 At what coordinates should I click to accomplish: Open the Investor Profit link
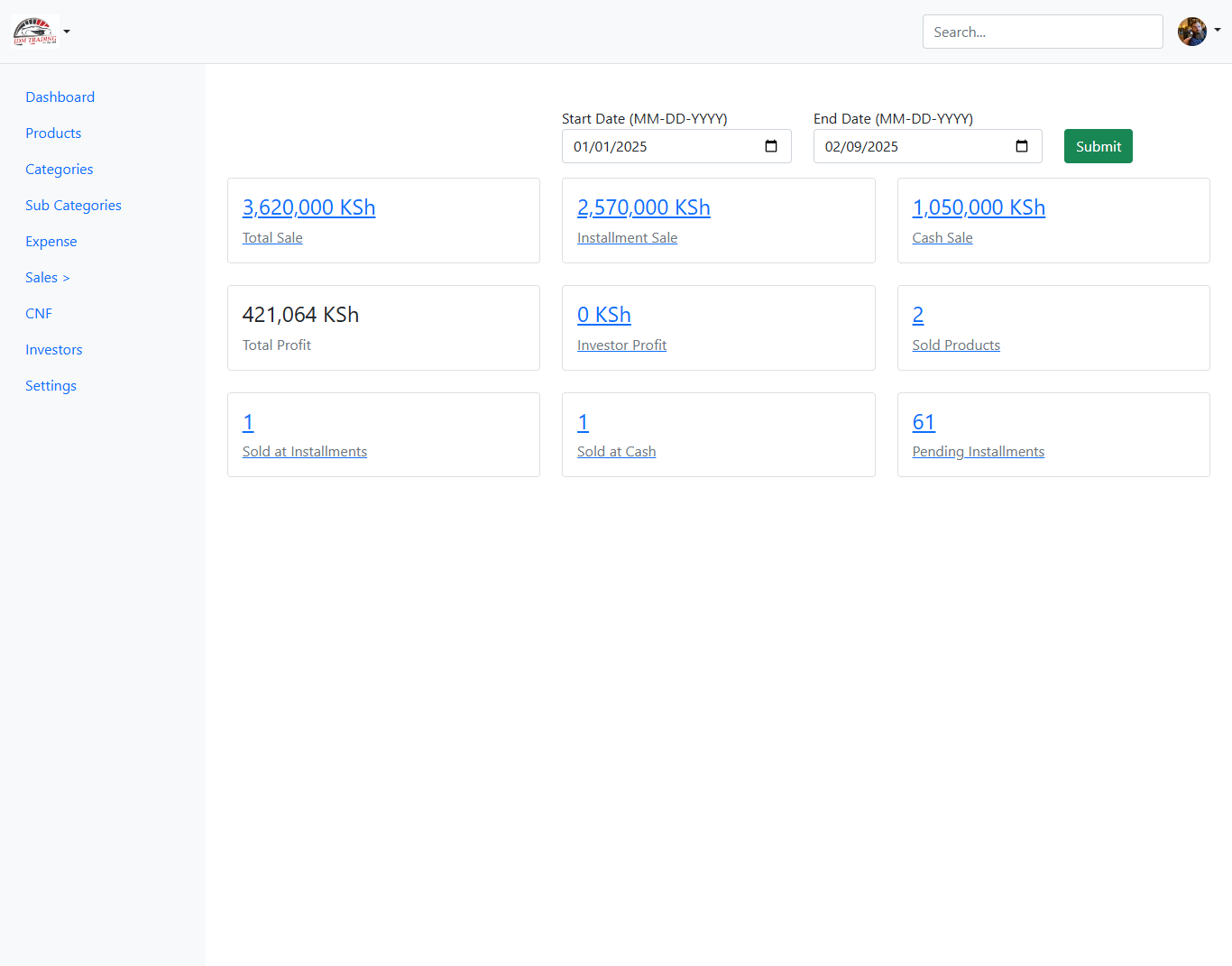click(621, 345)
